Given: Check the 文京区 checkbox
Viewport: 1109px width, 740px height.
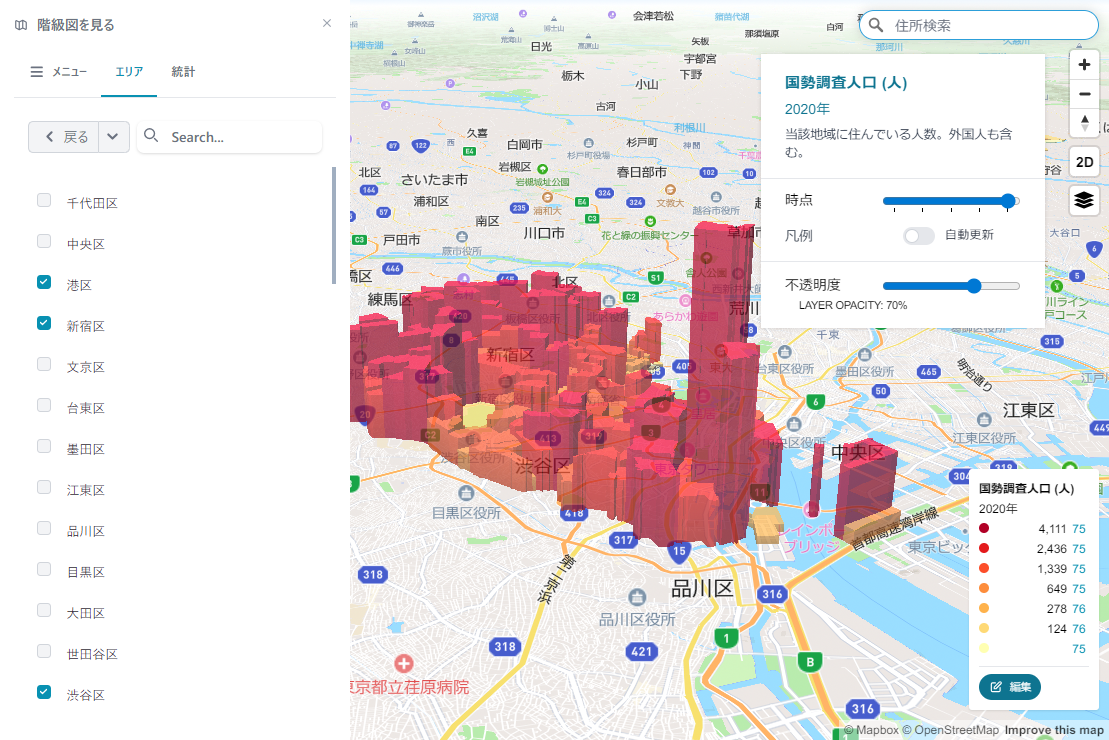Looking at the screenshot, I should tap(44, 364).
